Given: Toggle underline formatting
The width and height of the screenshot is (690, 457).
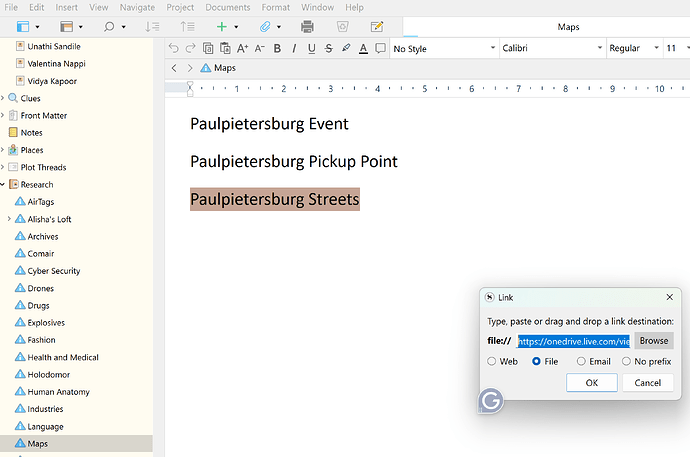Looking at the screenshot, I should 312,48.
